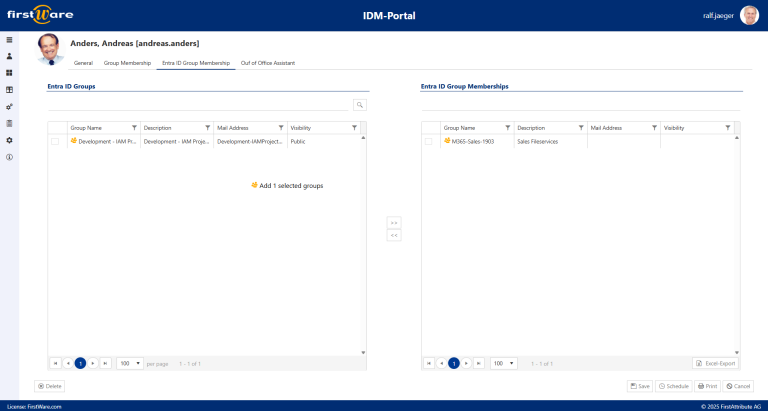Image resolution: width=768 pixels, height=411 pixels.
Task: Click the 'M365-Sales-1903' group name
Action: (473, 142)
